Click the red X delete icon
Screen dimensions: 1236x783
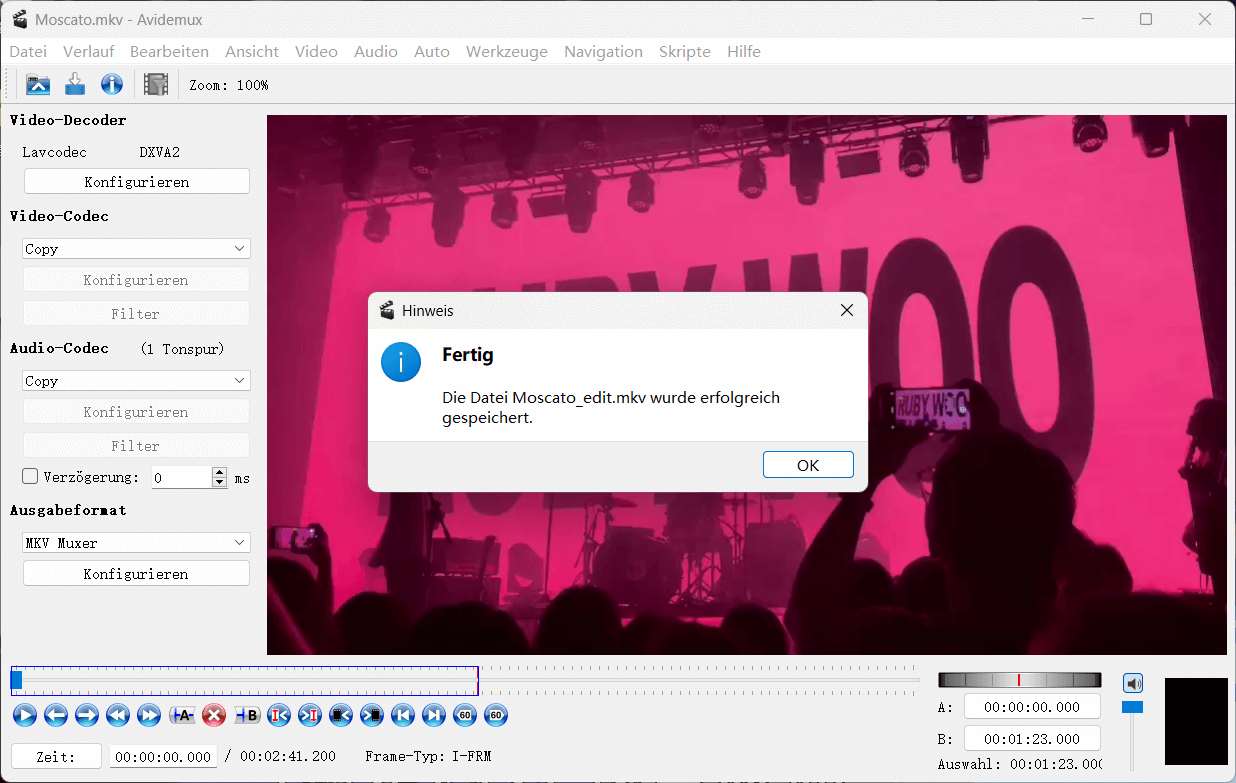pos(213,715)
